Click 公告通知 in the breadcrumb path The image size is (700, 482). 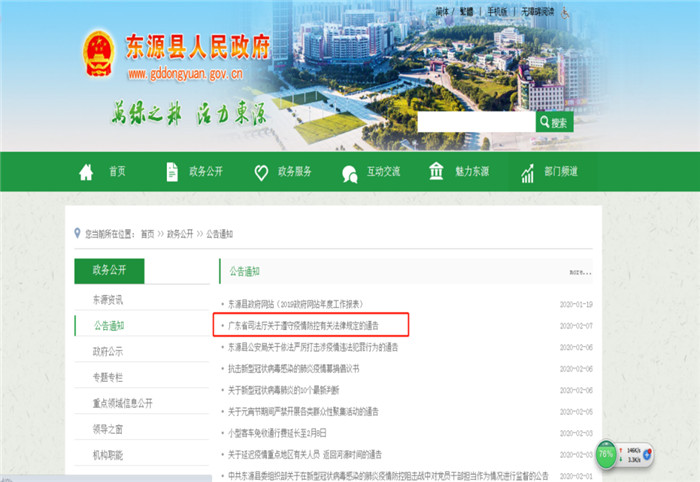tap(219, 234)
